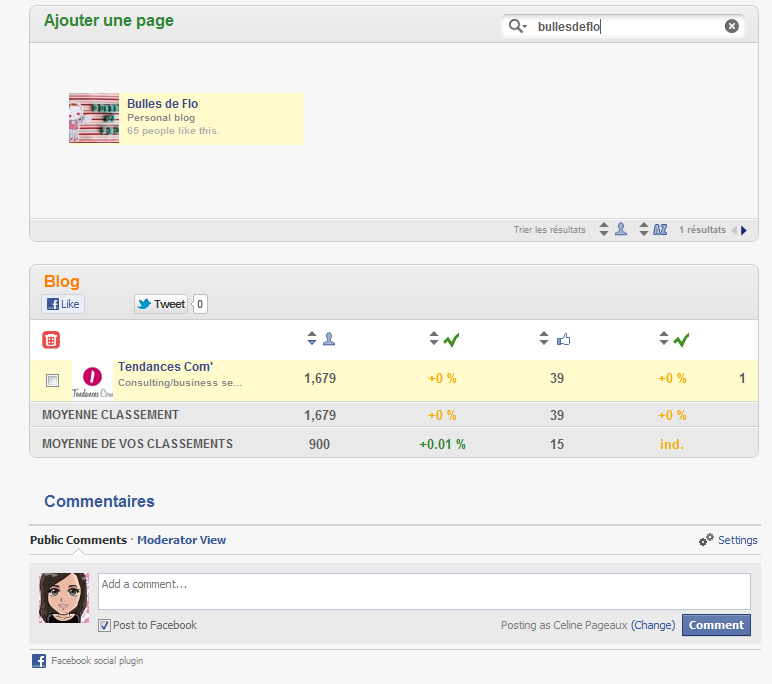Click the MOYENNE CLASSEMENT label
The width and height of the screenshot is (772, 684).
110,415
